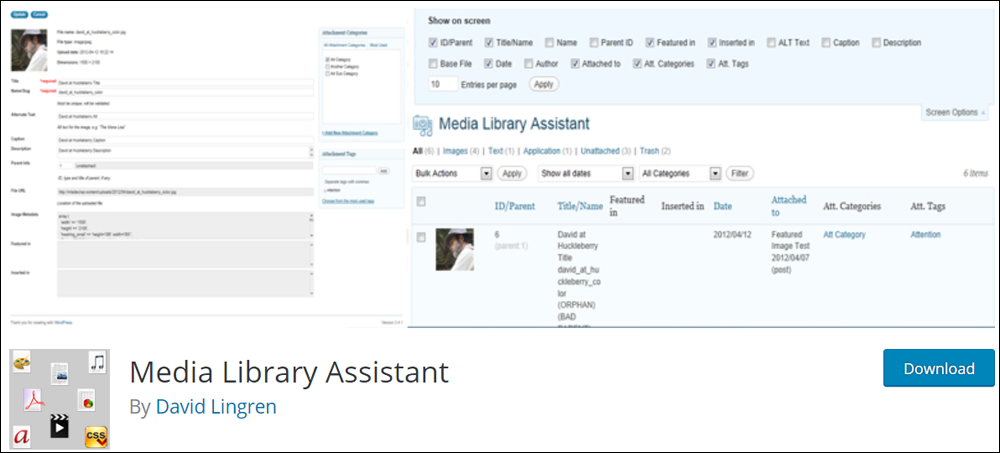Click the CSS badge icon in plugin logo
Screen dimensions: 1000x453
click(96, 437)
